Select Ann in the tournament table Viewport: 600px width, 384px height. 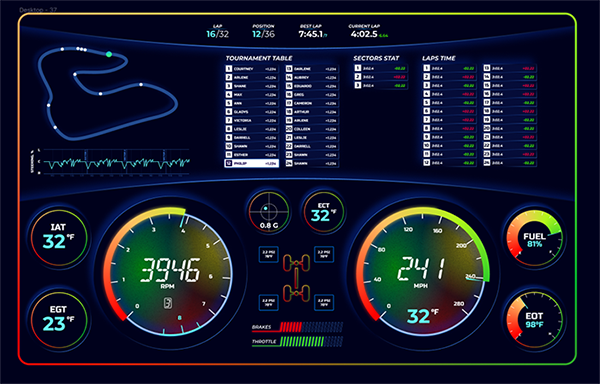[251, 103]
